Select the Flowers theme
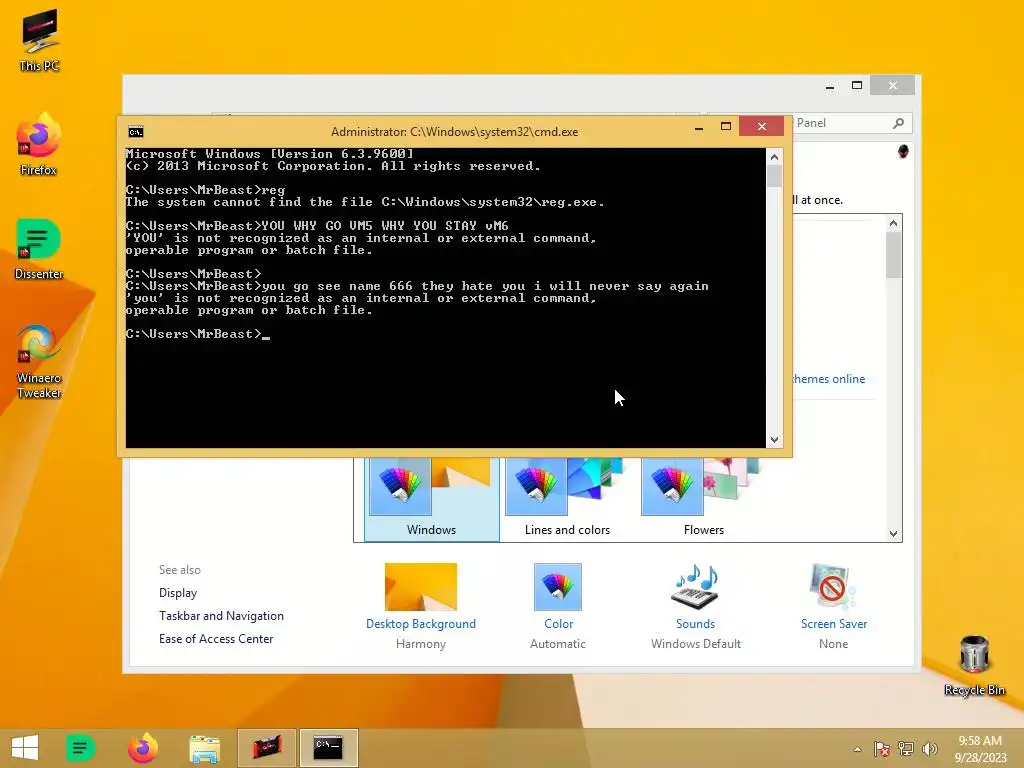 (x=703, y=499)
